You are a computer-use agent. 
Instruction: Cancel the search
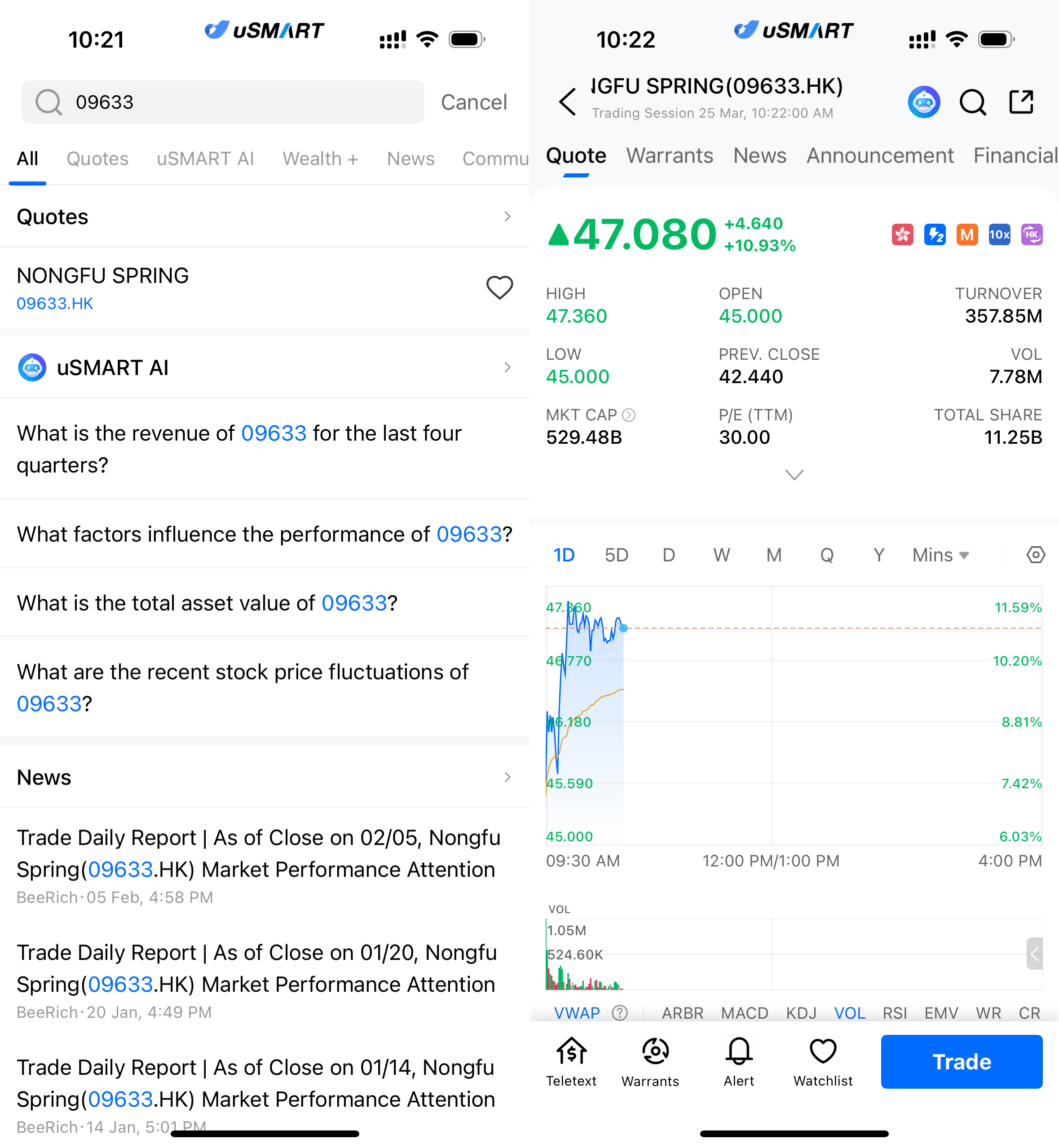coord(473,102)
